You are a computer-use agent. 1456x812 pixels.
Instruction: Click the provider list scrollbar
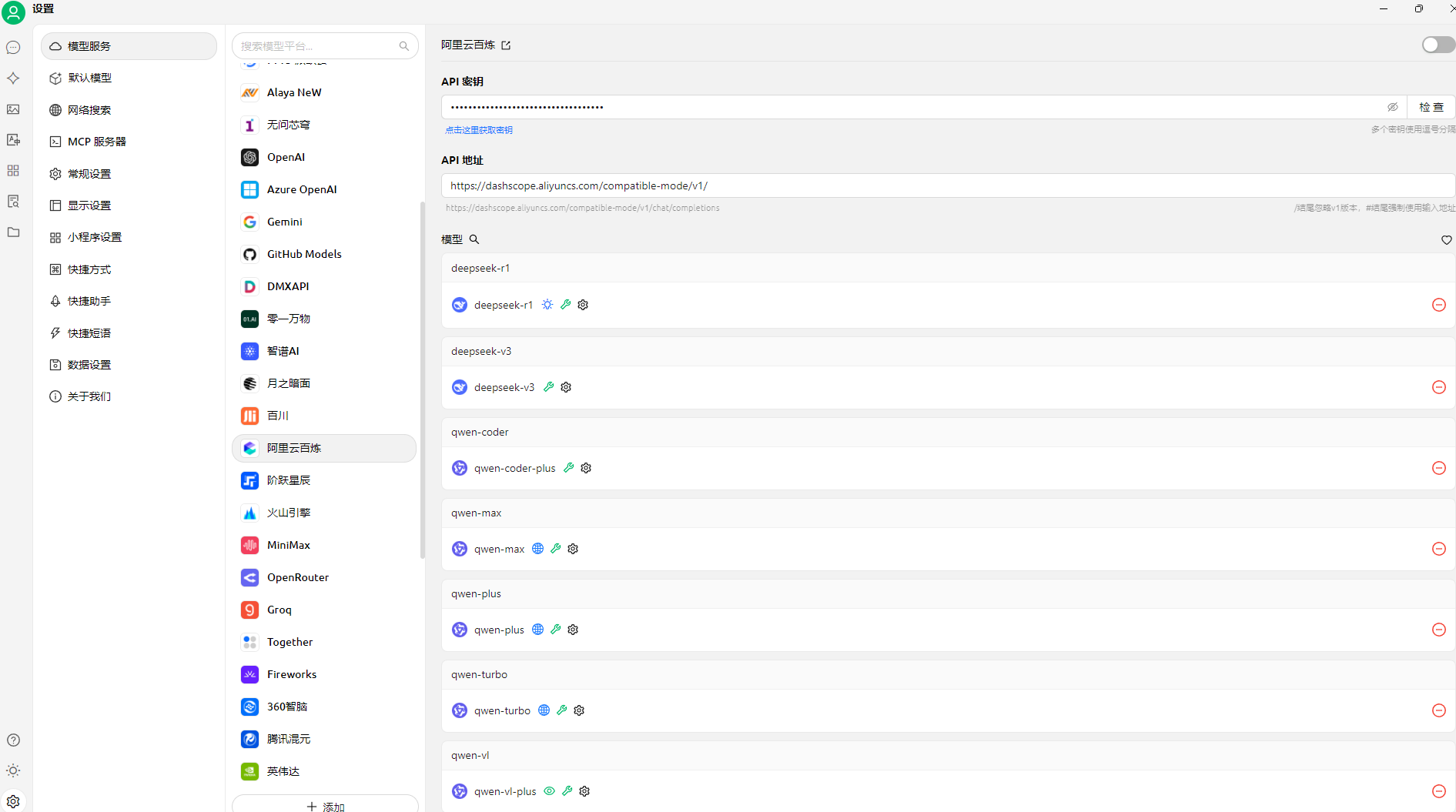(422, 380)
